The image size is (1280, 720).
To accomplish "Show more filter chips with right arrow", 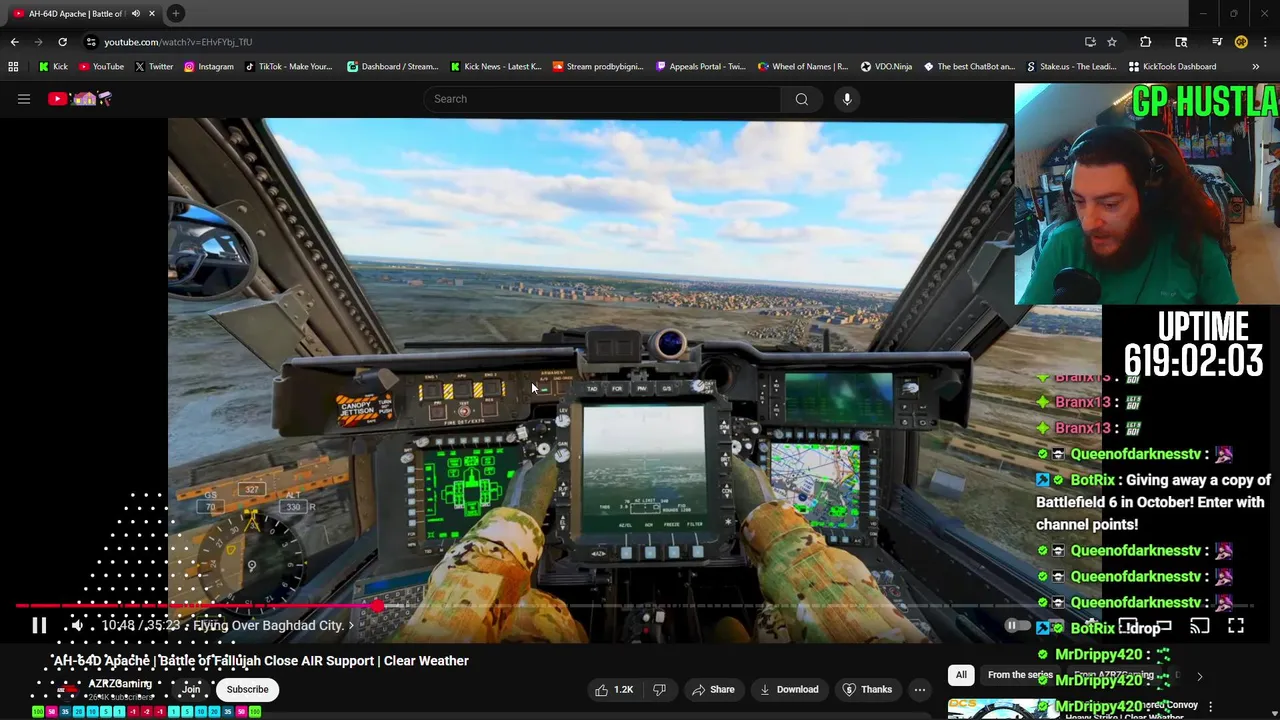I will pos(1200,676).
